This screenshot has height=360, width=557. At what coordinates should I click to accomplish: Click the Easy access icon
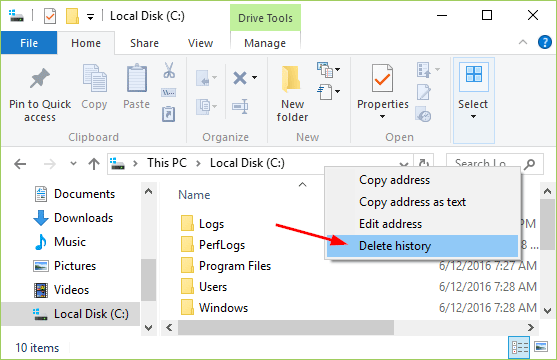tap(325, 92)
